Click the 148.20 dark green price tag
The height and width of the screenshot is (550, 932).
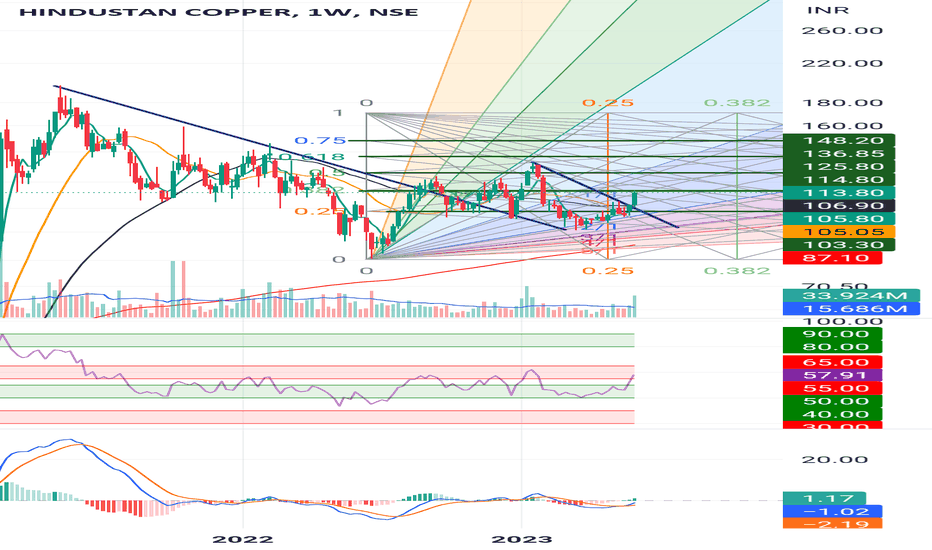839,141
